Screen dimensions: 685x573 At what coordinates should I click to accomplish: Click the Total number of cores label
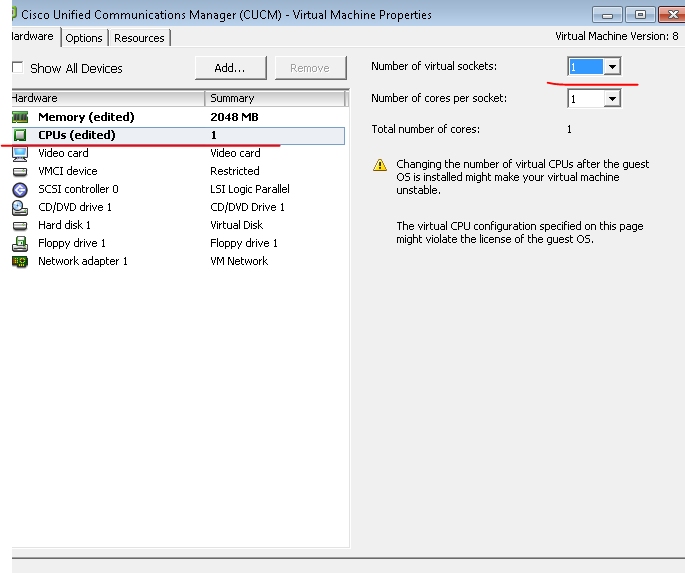coord(426,129)
